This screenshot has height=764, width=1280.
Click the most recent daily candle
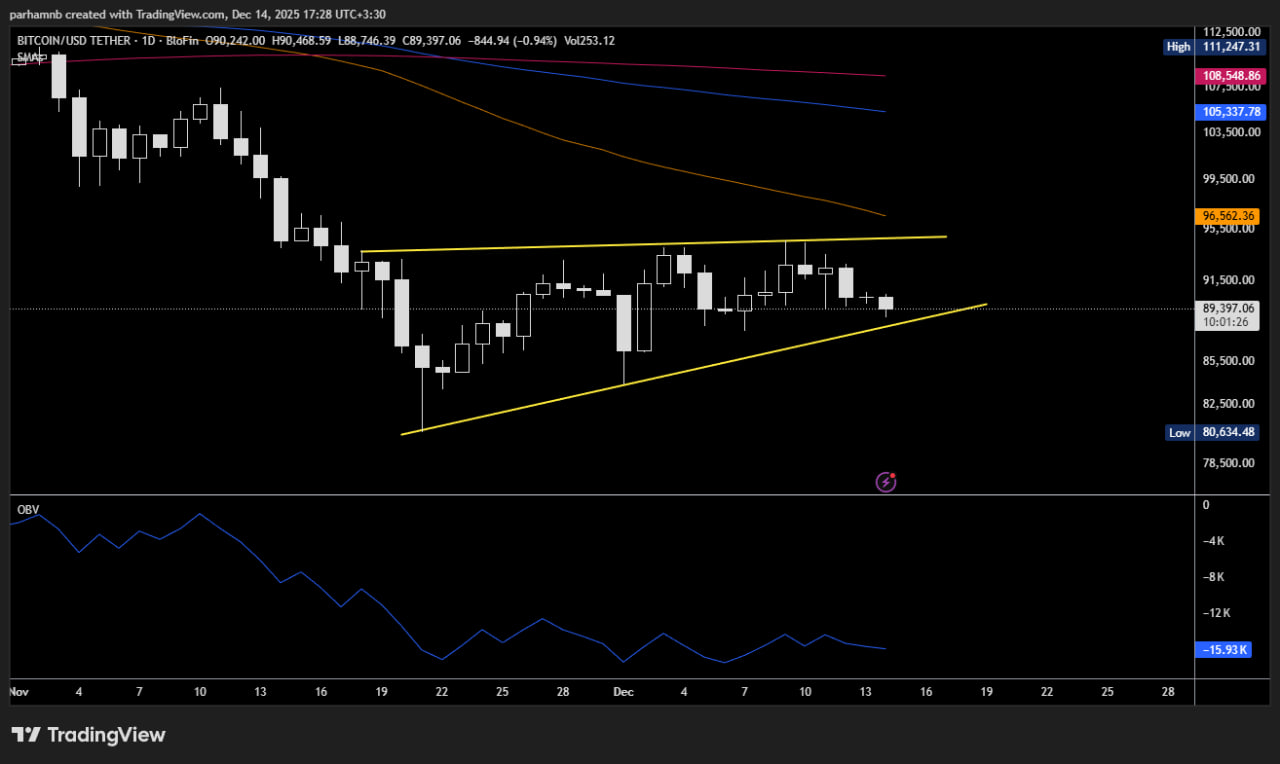click(886, 304)
